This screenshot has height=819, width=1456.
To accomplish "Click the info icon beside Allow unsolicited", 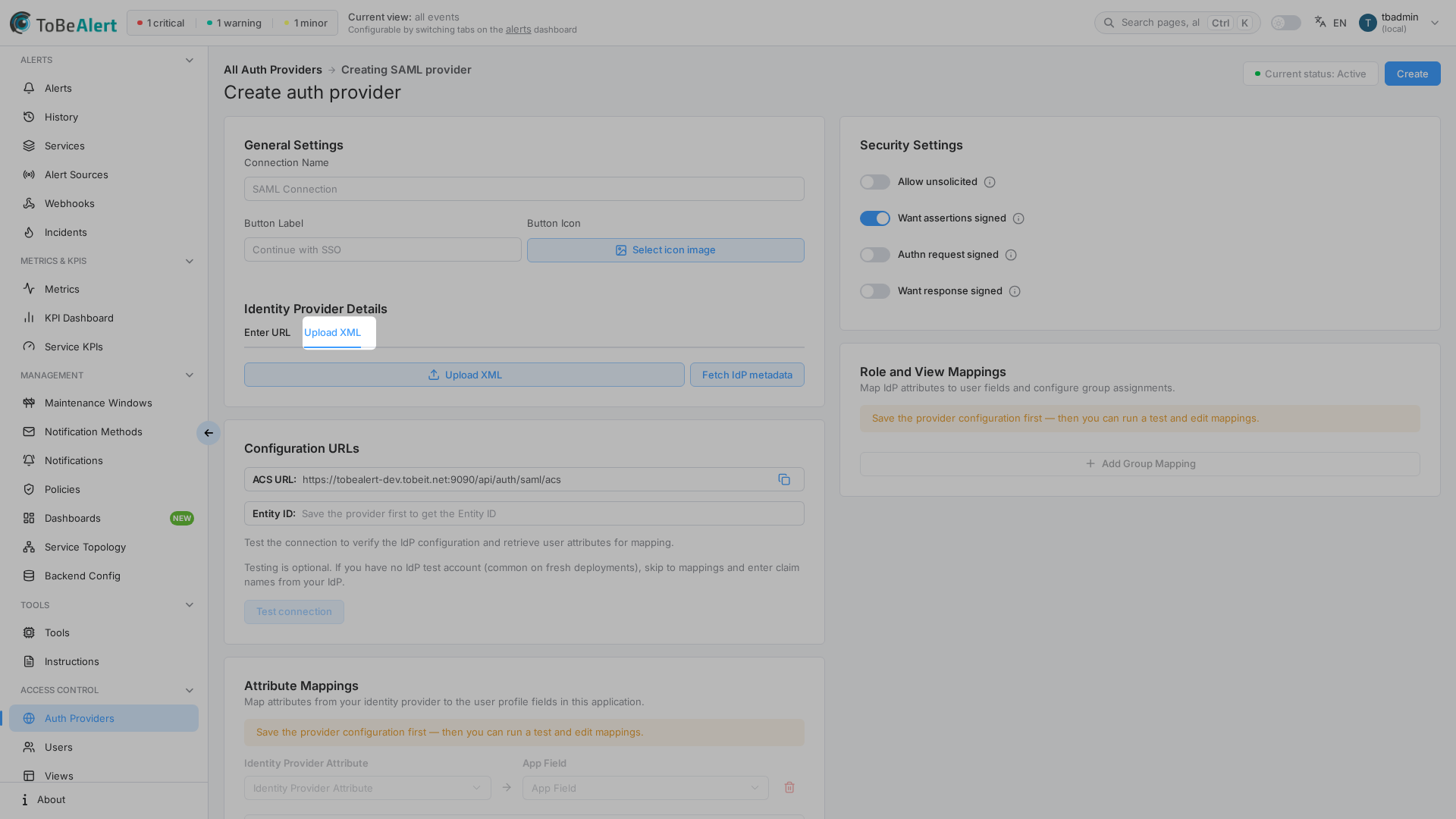I will [990, 182].
